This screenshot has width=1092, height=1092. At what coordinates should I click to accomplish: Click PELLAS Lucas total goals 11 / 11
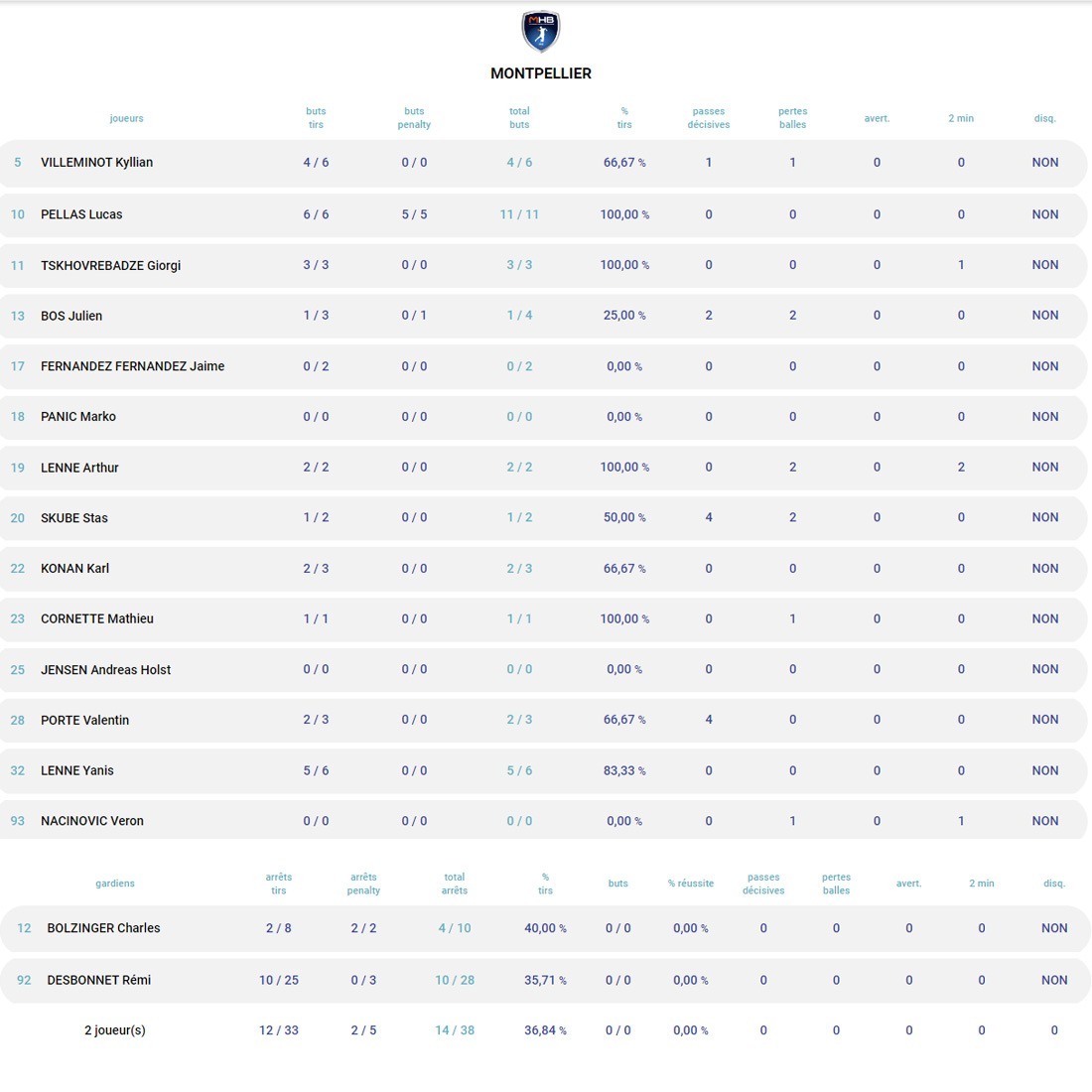(519, 214)
